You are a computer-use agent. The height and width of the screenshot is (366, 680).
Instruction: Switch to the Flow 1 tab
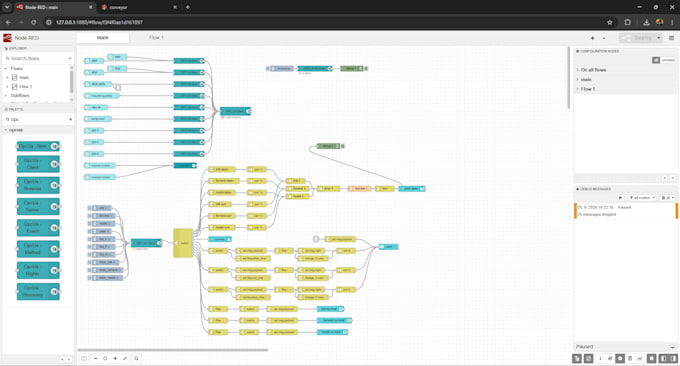156,38
